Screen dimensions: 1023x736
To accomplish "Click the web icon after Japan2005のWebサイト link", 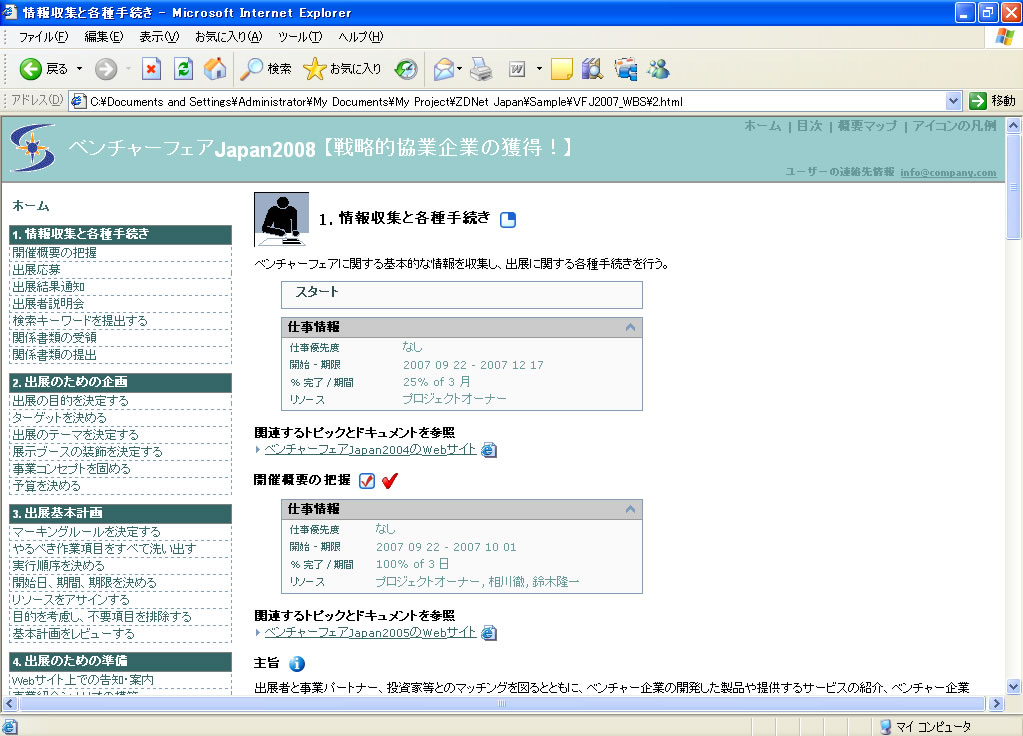I will [x=488, y=632].
